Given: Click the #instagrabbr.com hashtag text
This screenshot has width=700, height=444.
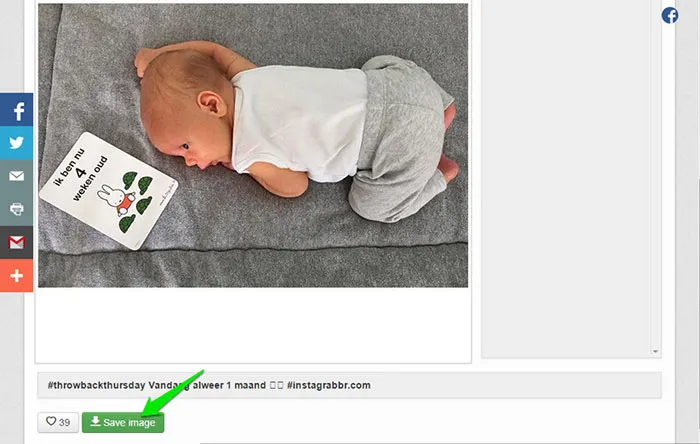Looking at the screenshot, I should coord(329,385).
